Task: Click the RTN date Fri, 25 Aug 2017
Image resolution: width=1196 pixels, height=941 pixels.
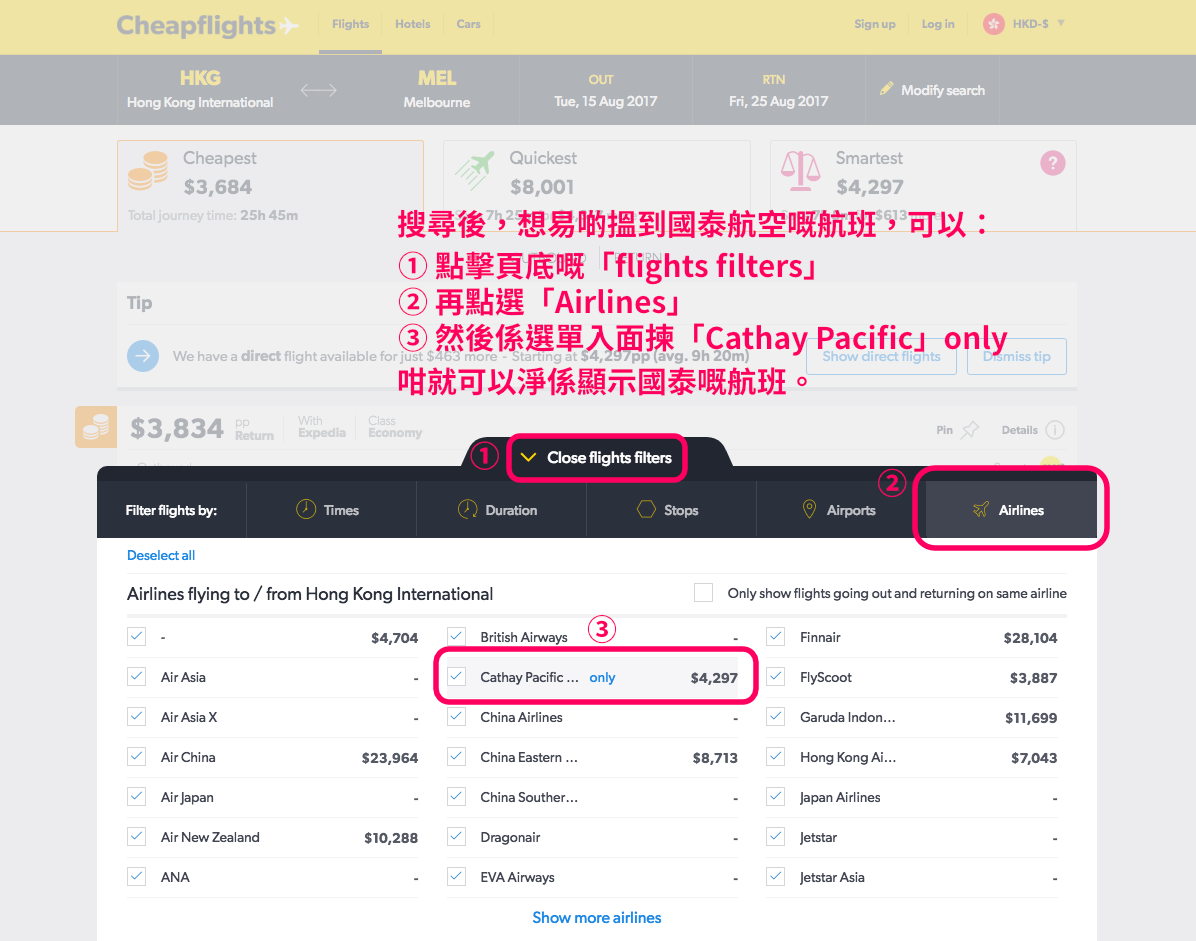Action: 778,90
